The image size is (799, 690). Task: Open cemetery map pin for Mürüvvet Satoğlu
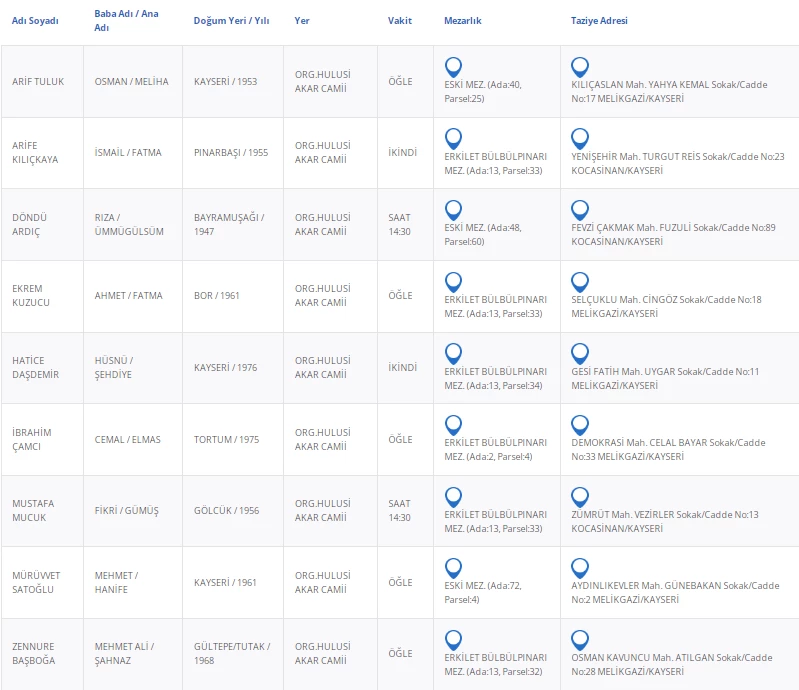point(453,568)
